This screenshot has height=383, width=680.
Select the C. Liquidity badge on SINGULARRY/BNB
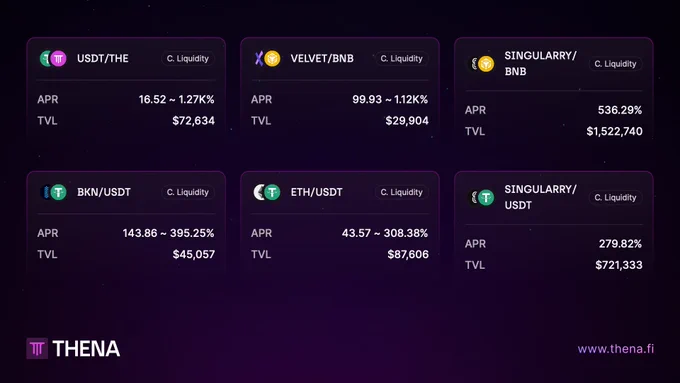point(615,64)
